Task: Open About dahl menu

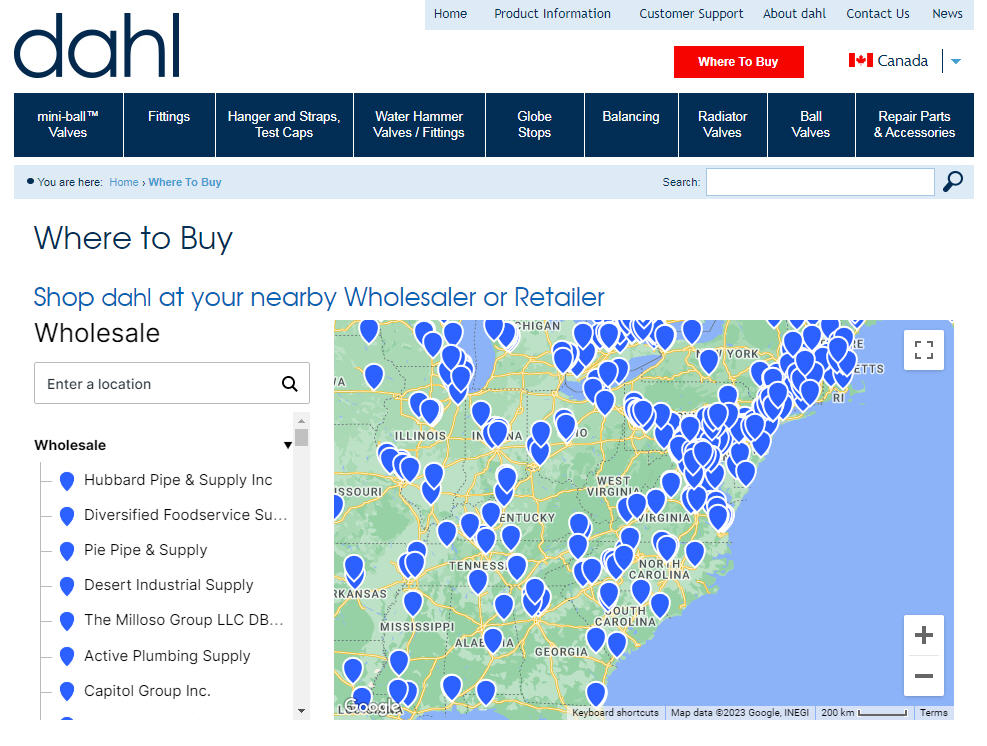Action: [794, 14]
